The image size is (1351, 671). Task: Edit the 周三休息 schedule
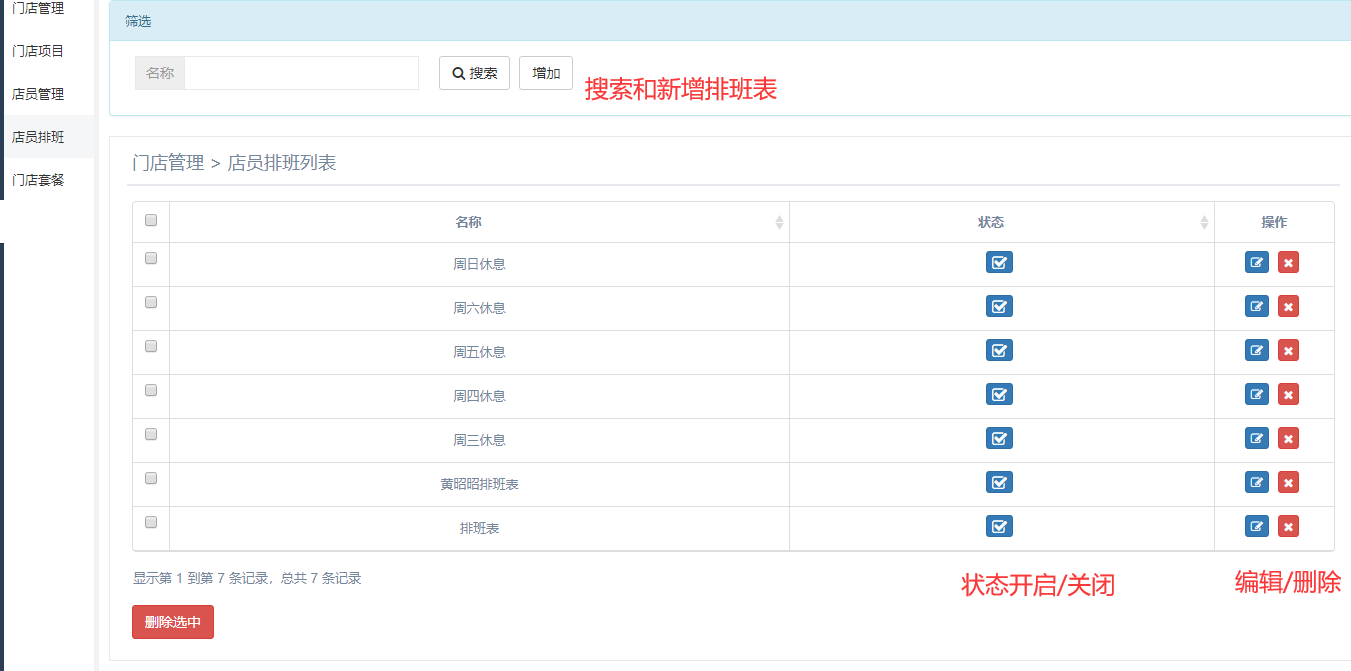click(x=1257, y=438)
